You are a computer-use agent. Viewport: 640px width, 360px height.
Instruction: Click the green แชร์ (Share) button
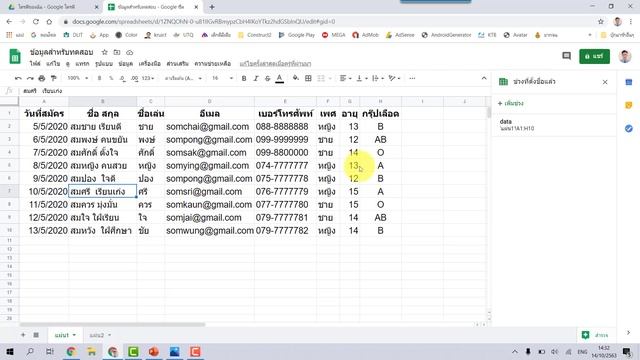[594, 56]
